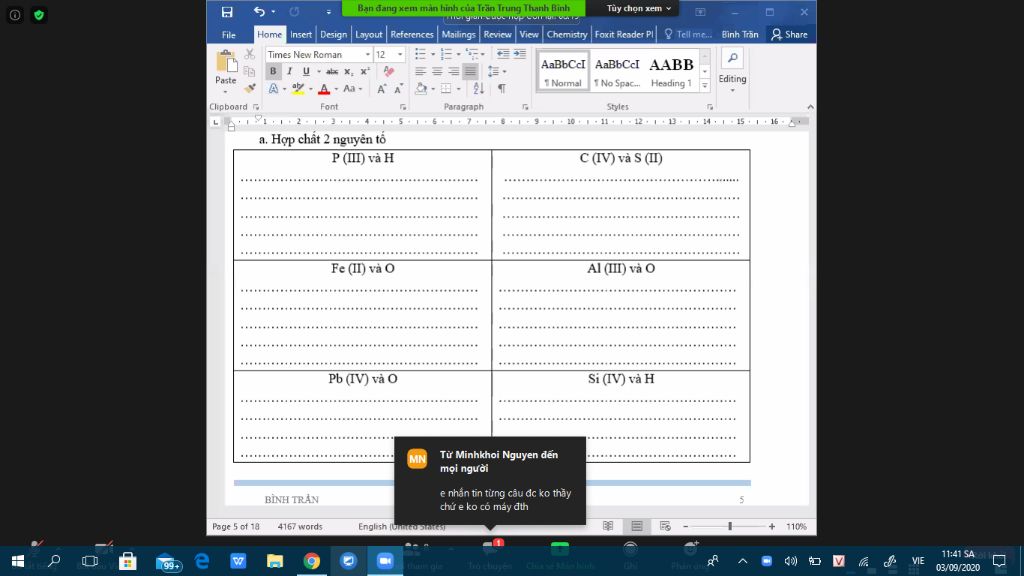Toggle Bold formatting
The image size is (1024, 576).
tap(273, 72)
